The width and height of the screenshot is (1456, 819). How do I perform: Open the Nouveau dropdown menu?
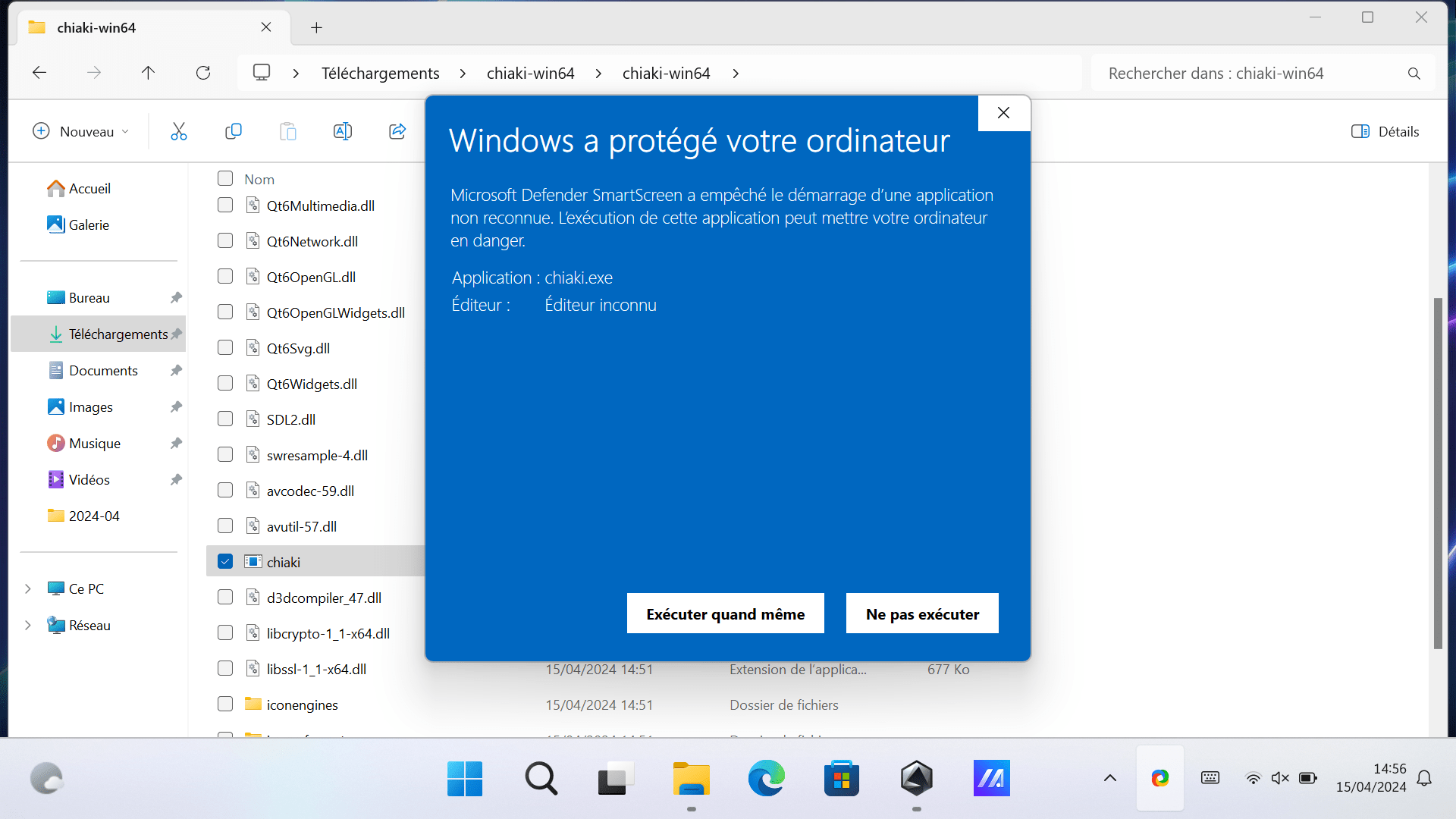click(81, 131)
